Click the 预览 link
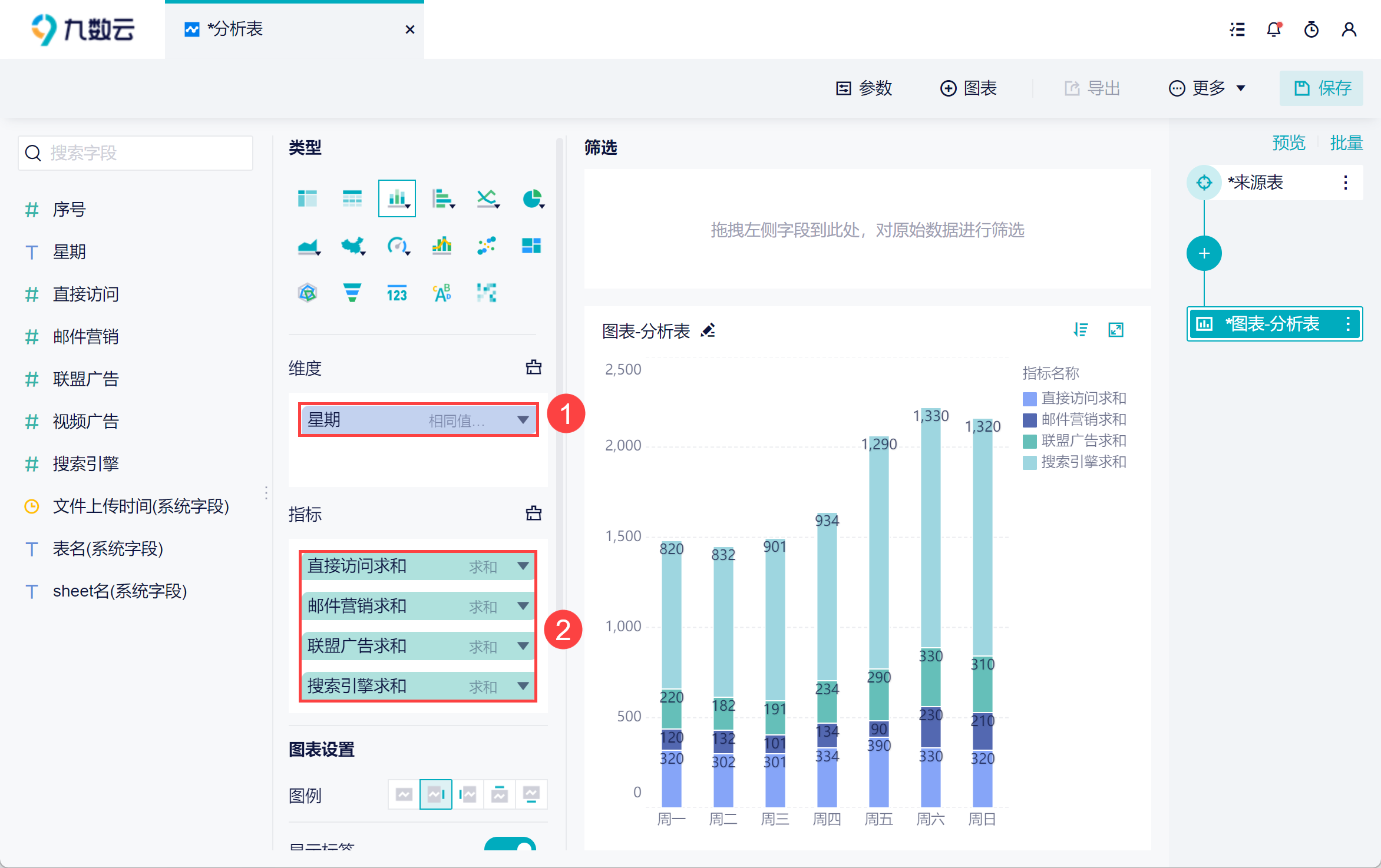The height and width of the screenshot is (868, 1381). tap(1288, 143)
